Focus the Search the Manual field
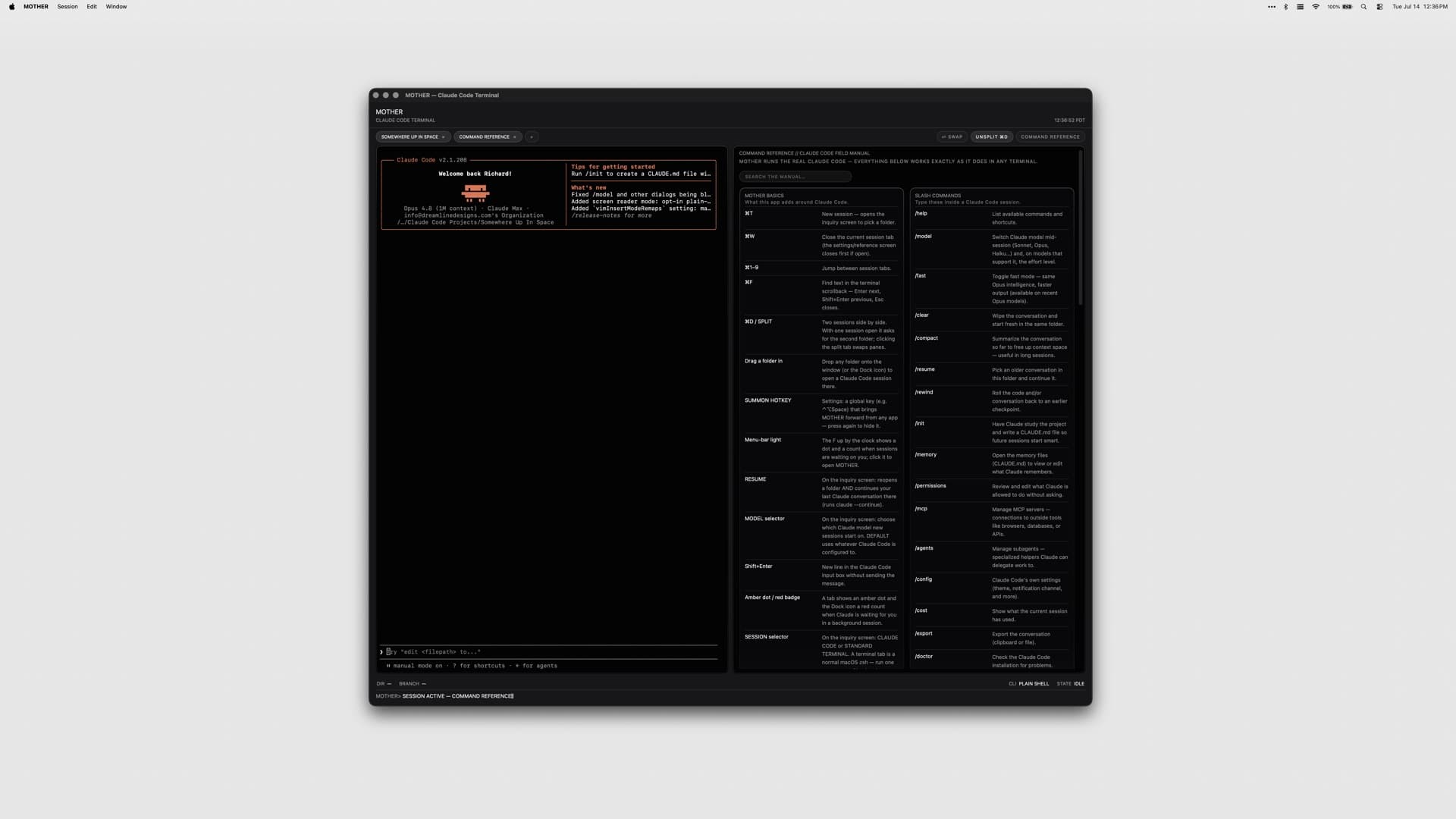Screen dimensions: 1456x819 [795, 177]
